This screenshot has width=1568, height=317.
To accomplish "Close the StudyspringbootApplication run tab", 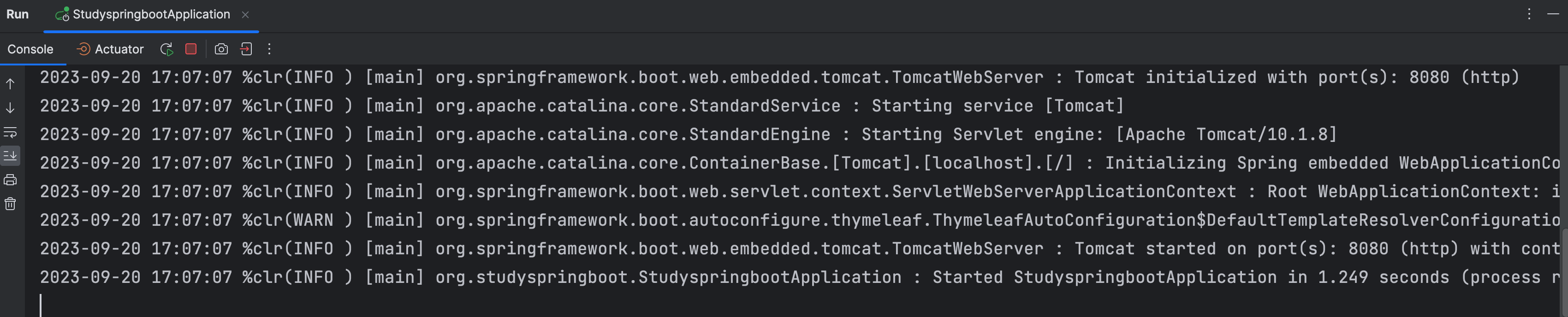I will point(245,15).
